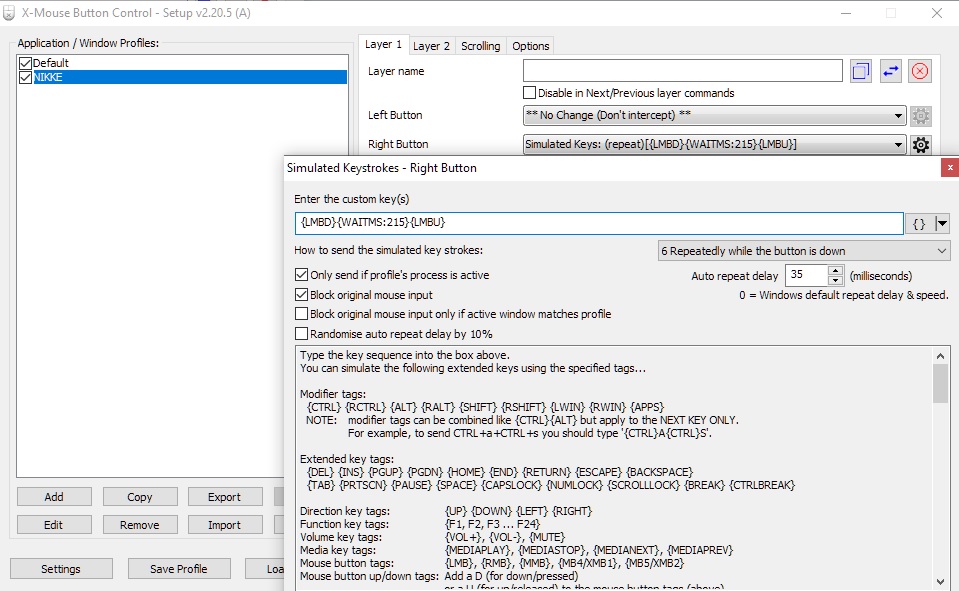The width and height of the screenshot is (959, 591).
Task: Click the Import button
Action: 224,525
